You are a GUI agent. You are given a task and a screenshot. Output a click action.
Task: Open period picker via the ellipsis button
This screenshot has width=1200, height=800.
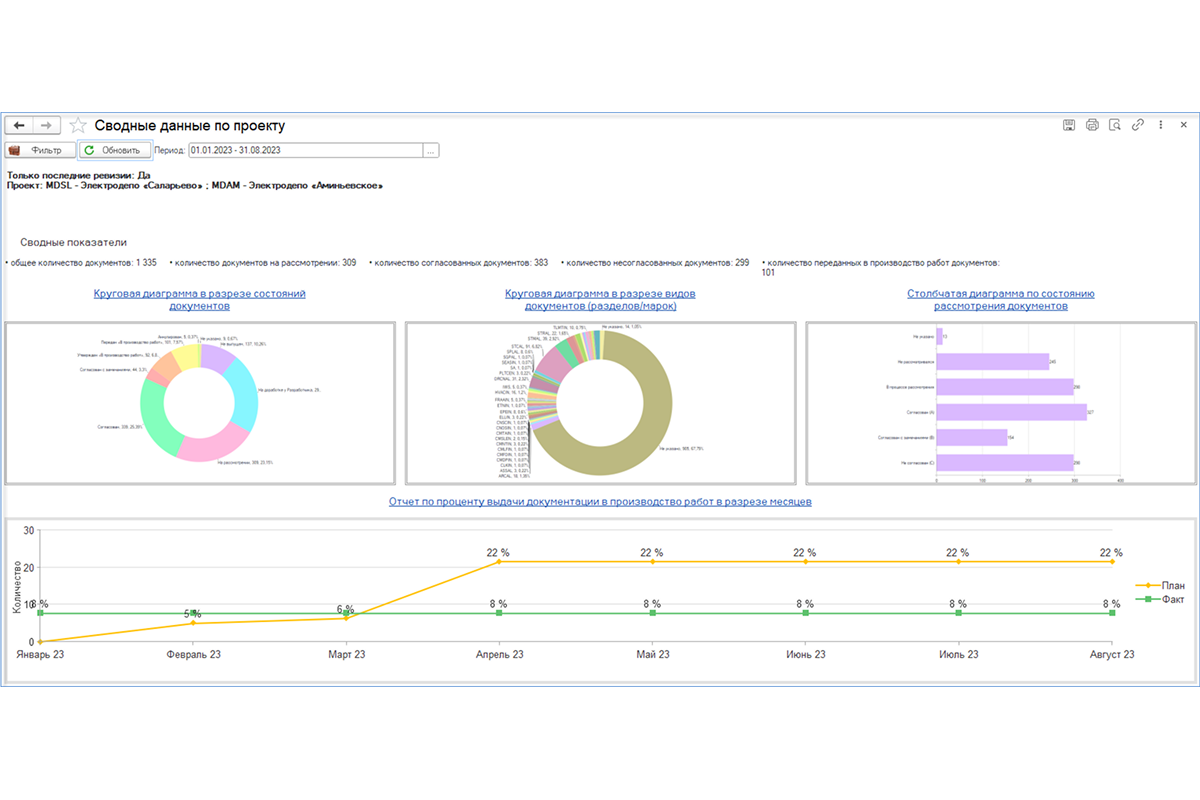pos(431,150)
